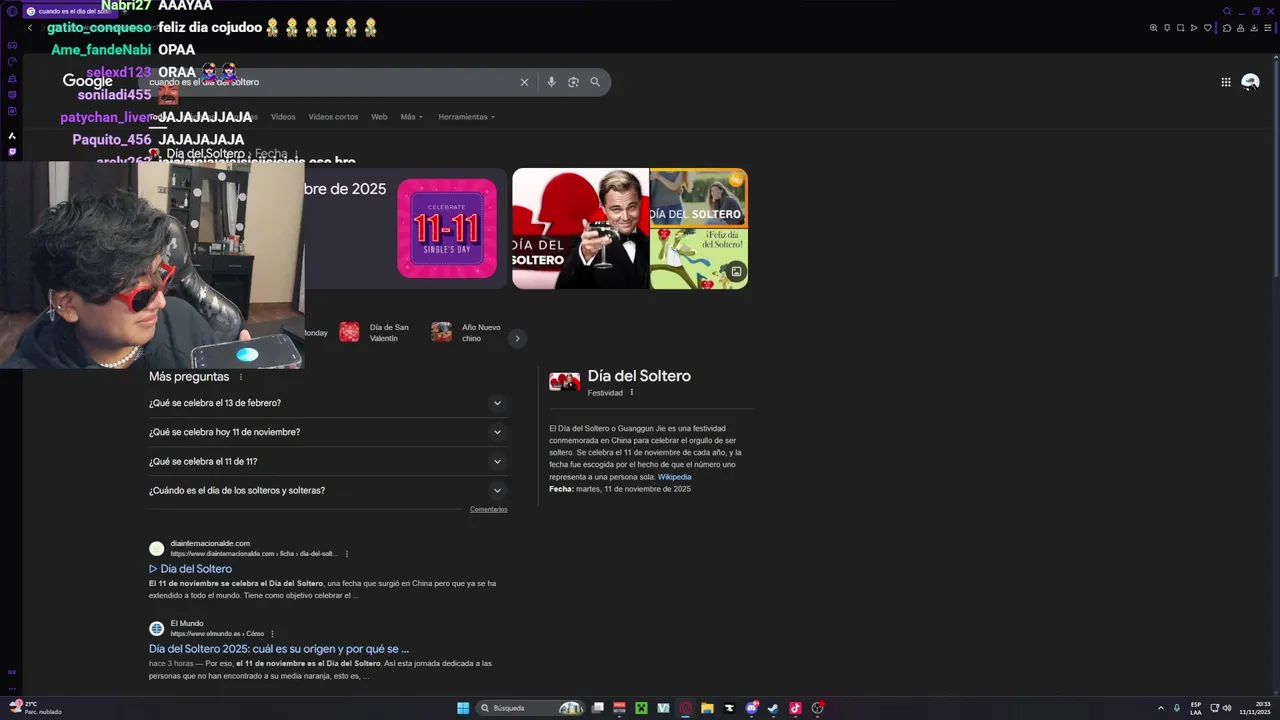Open the easy setup sliders icon
This screenshot has height=720, width=1280.
coord(1268,28)
